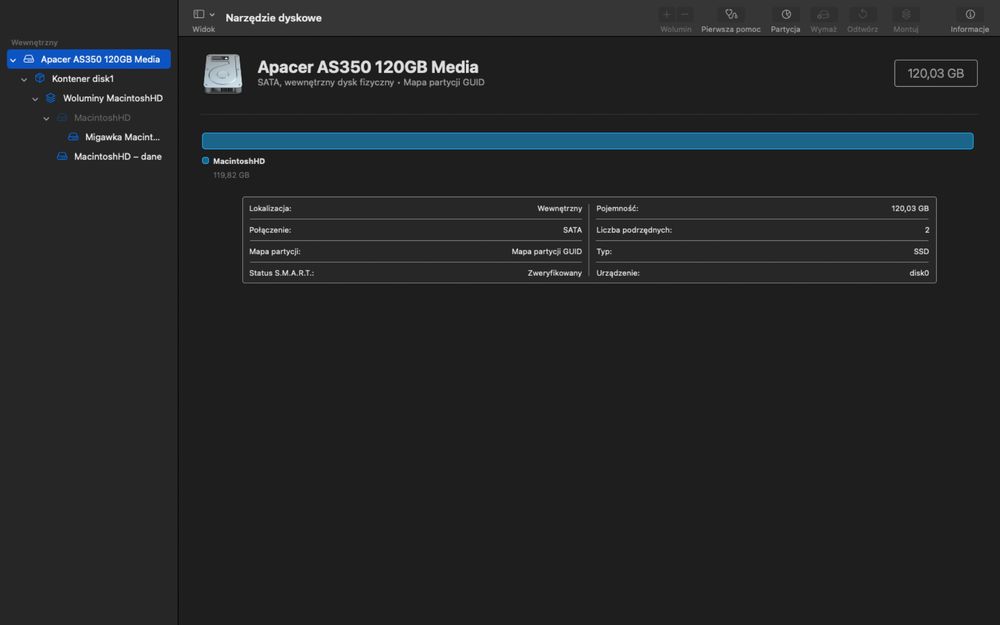Image resolution: width=1000 pixels, height=625 pixels.
Task: Click the remove volume minus icon
Action: pos(685,14)
